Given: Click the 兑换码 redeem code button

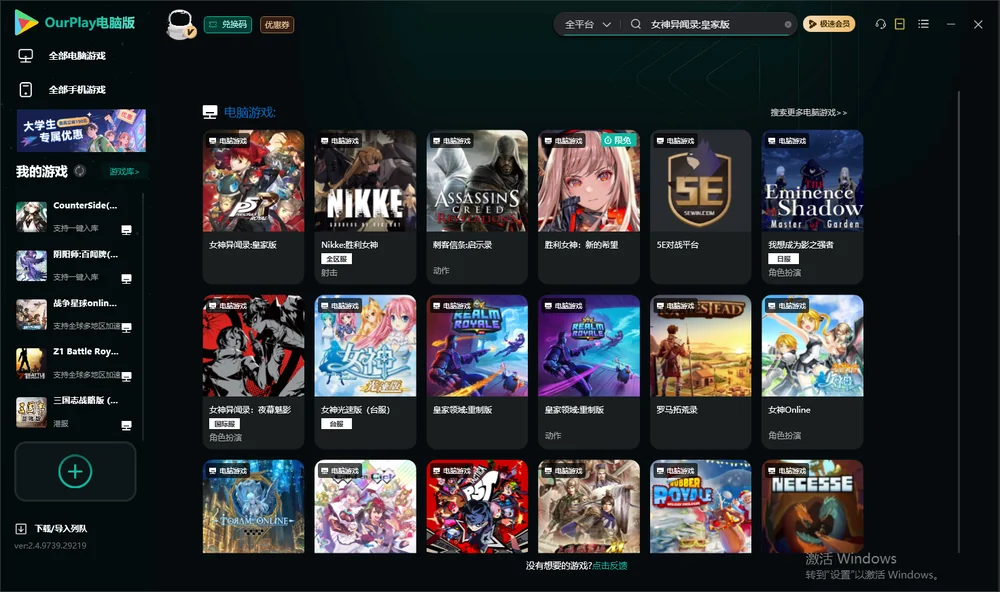Looking at the screenshot, I should pyautogui.click(x=228, y=24).
